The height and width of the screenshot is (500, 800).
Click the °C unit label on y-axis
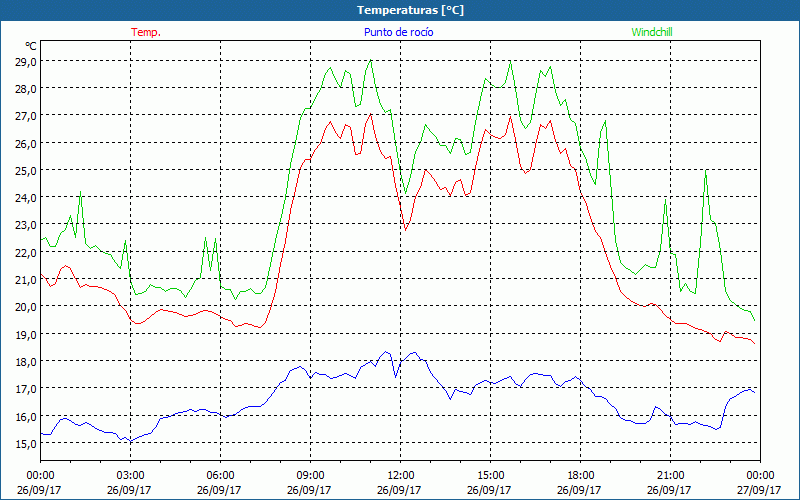31,46
